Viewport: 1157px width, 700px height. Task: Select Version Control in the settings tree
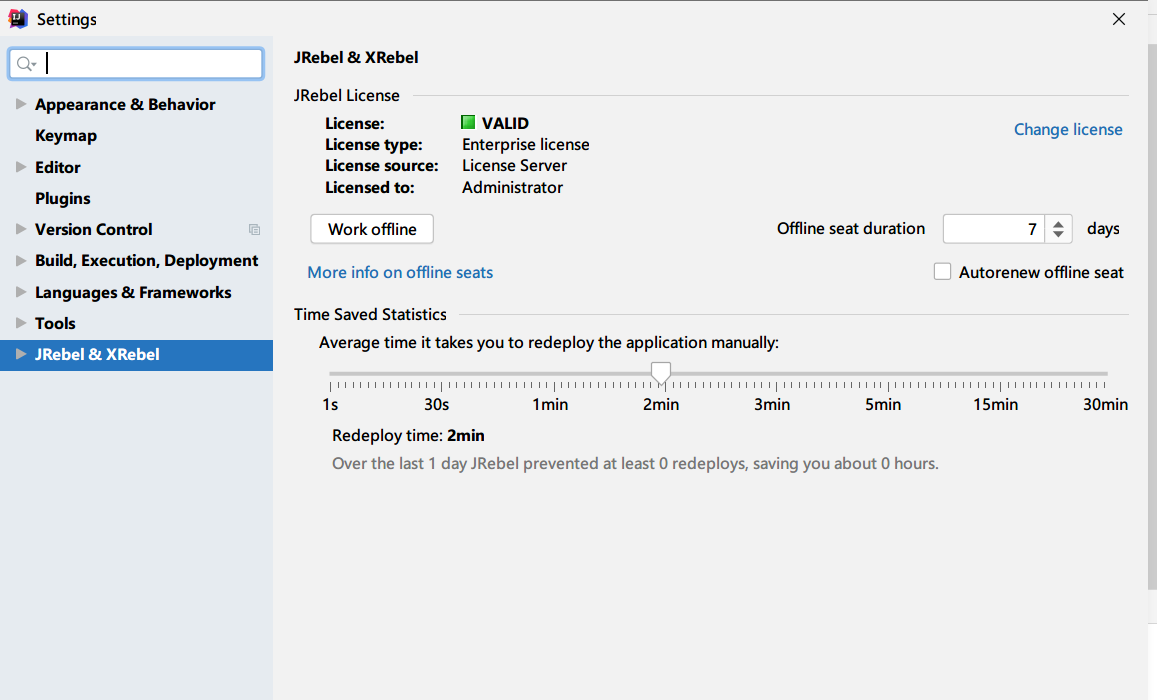tap(94, 230)
